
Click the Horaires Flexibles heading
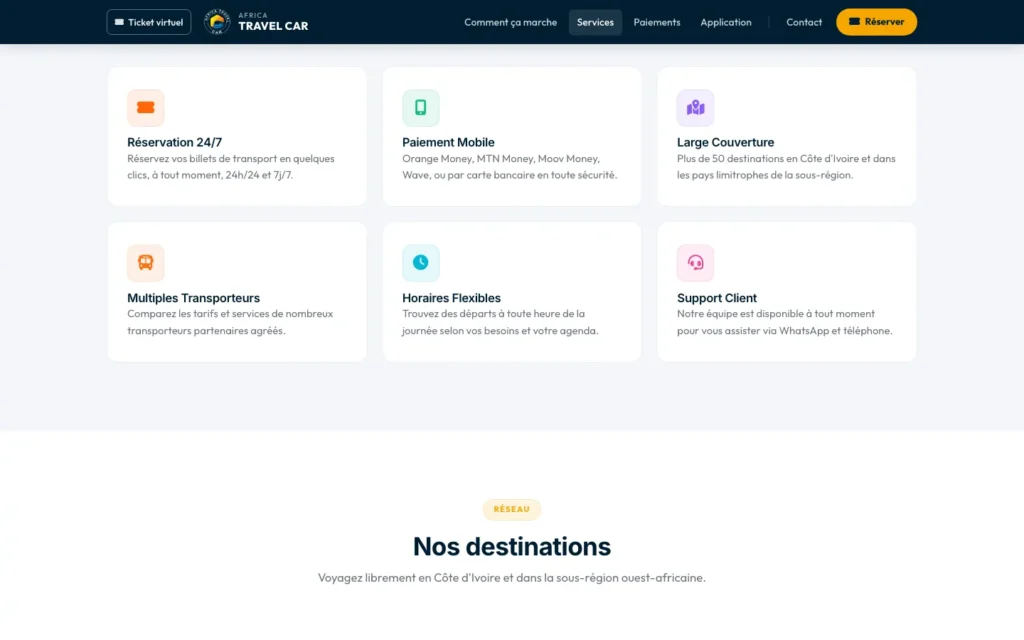[x=451, y=298]
